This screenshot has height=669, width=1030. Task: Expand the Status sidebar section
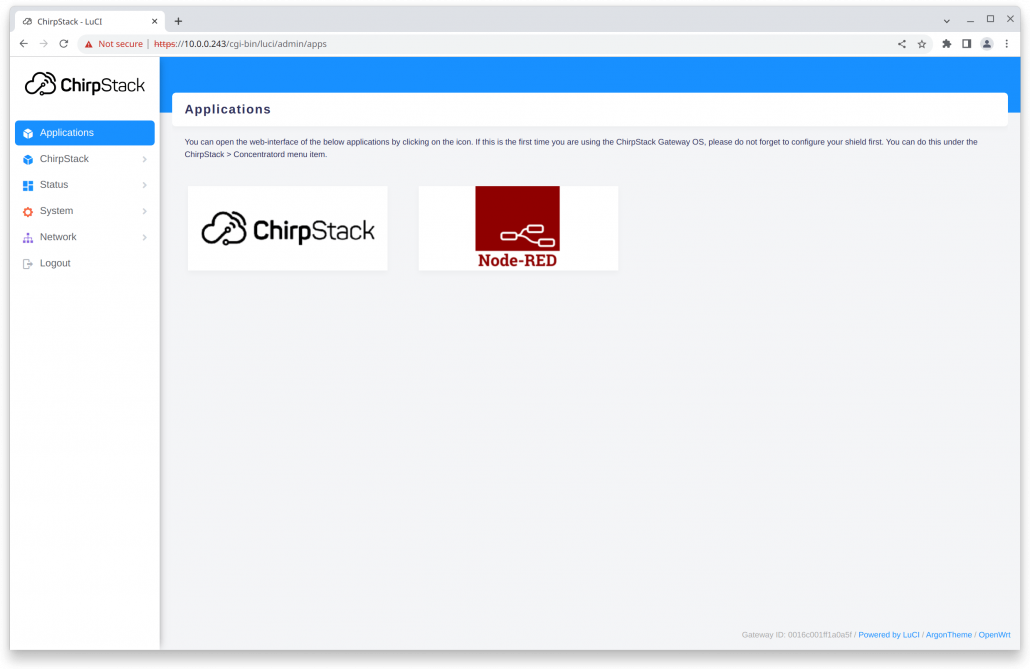tap(145, 184)
